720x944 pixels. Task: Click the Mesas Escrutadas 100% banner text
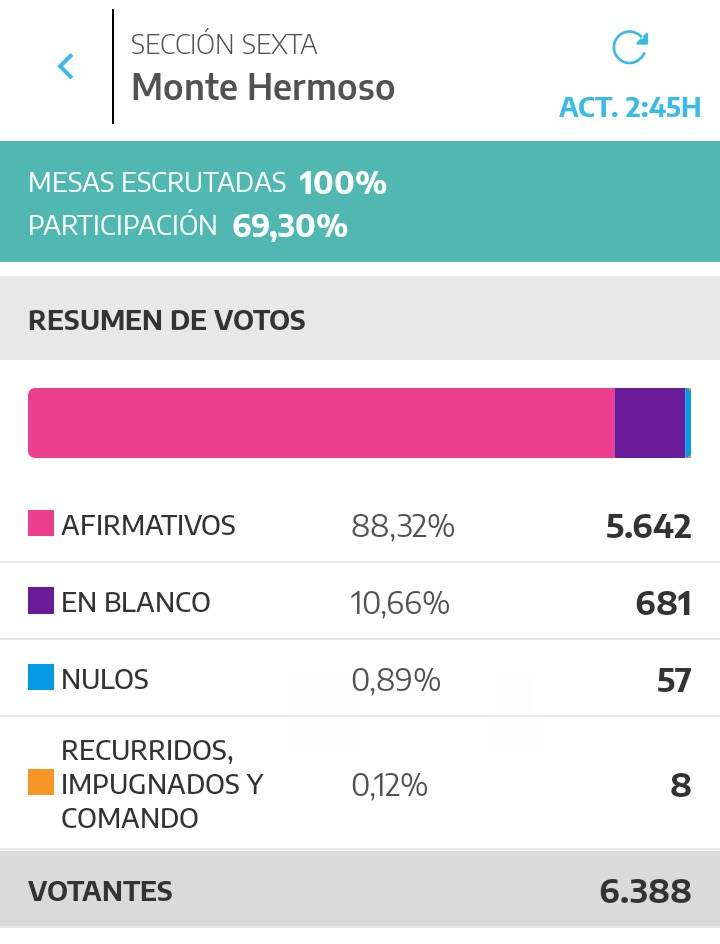tap(207, 183)
